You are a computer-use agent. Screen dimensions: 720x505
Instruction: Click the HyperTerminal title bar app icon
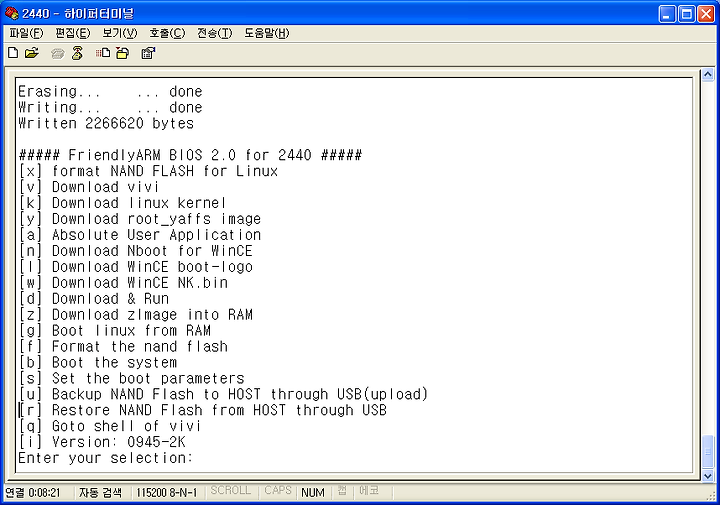pos(11,13)
